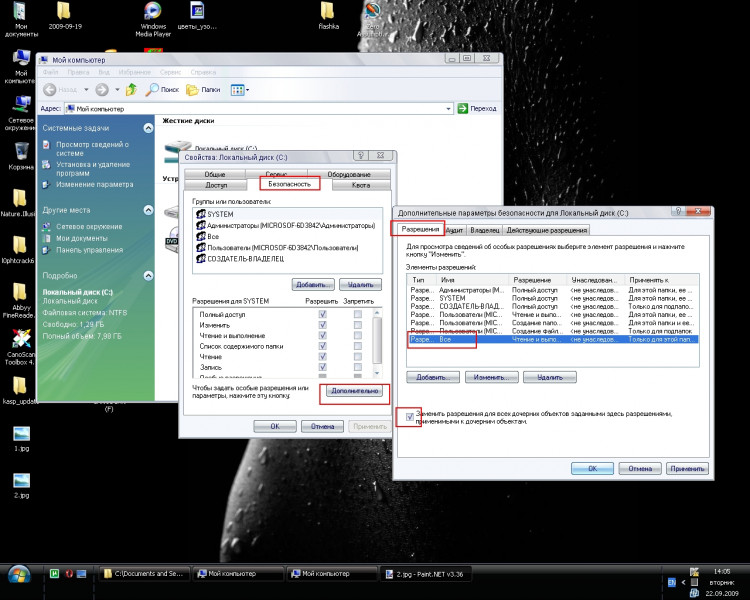Select the CanoScan Toolbox desktop icon
This screenshot has width=750, height=600.
[20, 347]
